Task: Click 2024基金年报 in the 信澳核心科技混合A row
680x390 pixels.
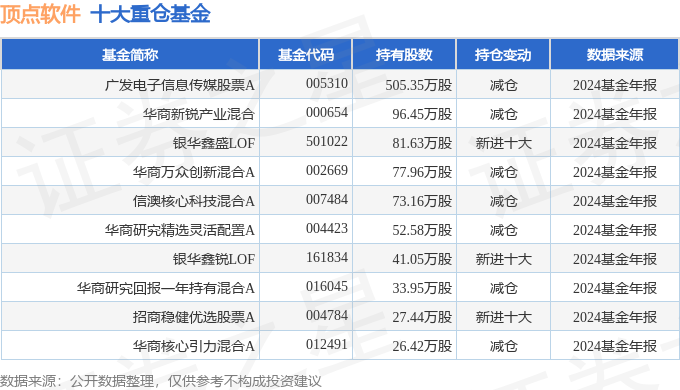Action: pos(615,201)
